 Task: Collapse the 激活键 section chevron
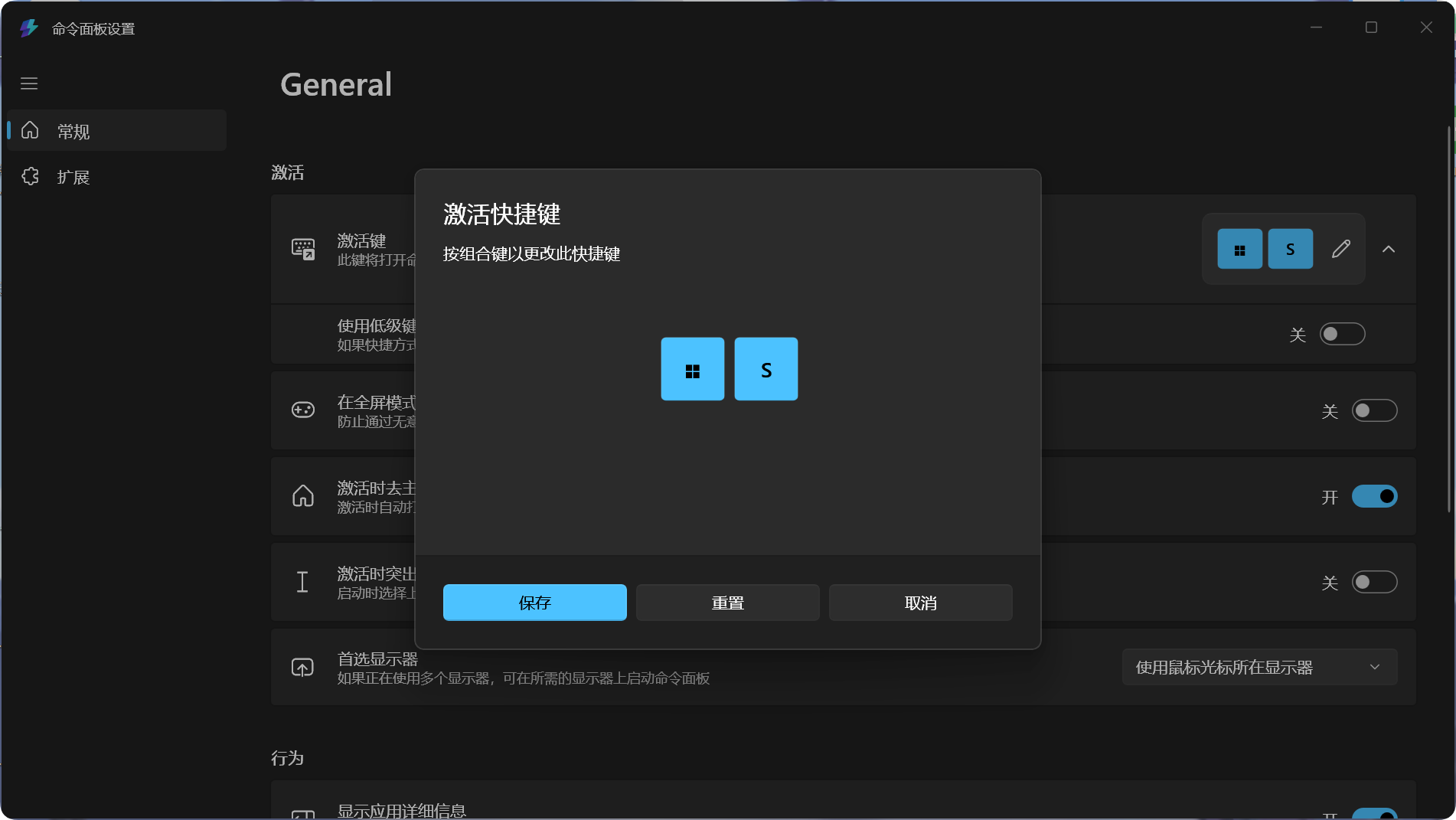[1389, 249]
